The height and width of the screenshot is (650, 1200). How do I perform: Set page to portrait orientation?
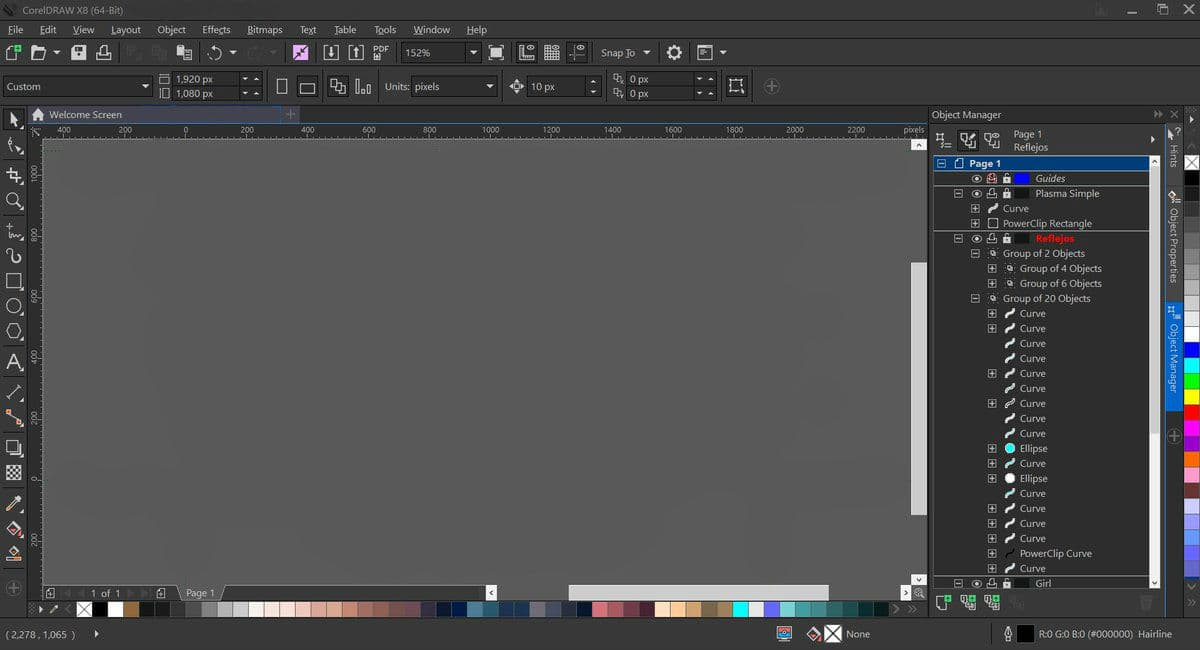point(282,87)
